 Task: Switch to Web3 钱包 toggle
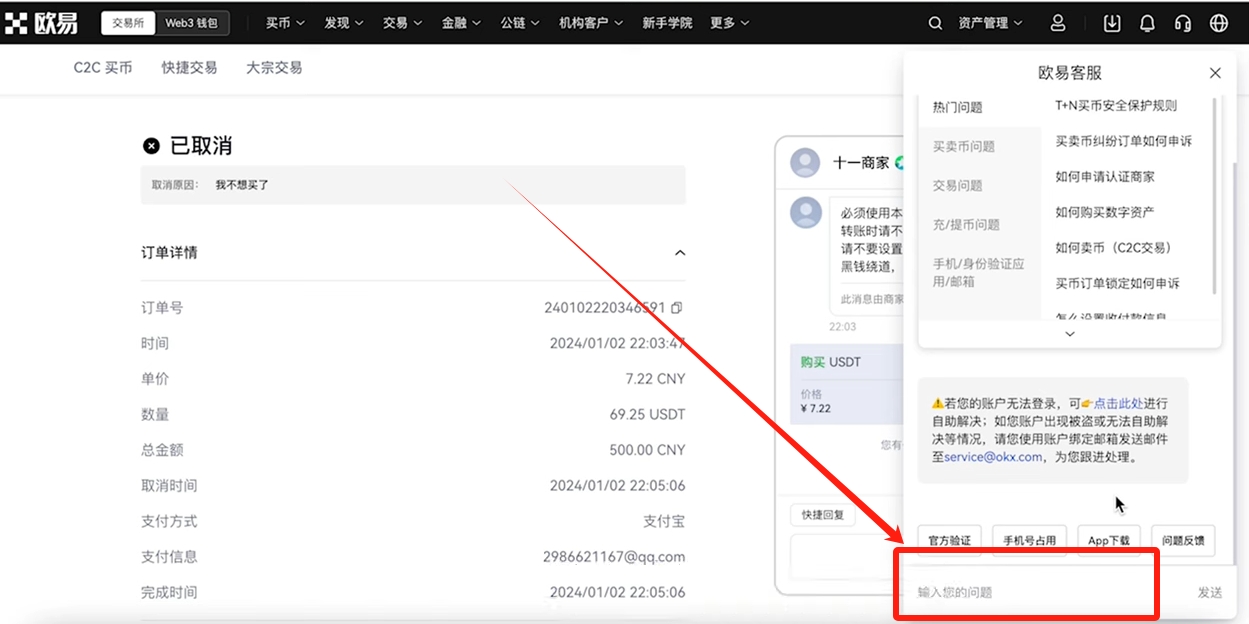pyautogui.click(x=192, y=23)
